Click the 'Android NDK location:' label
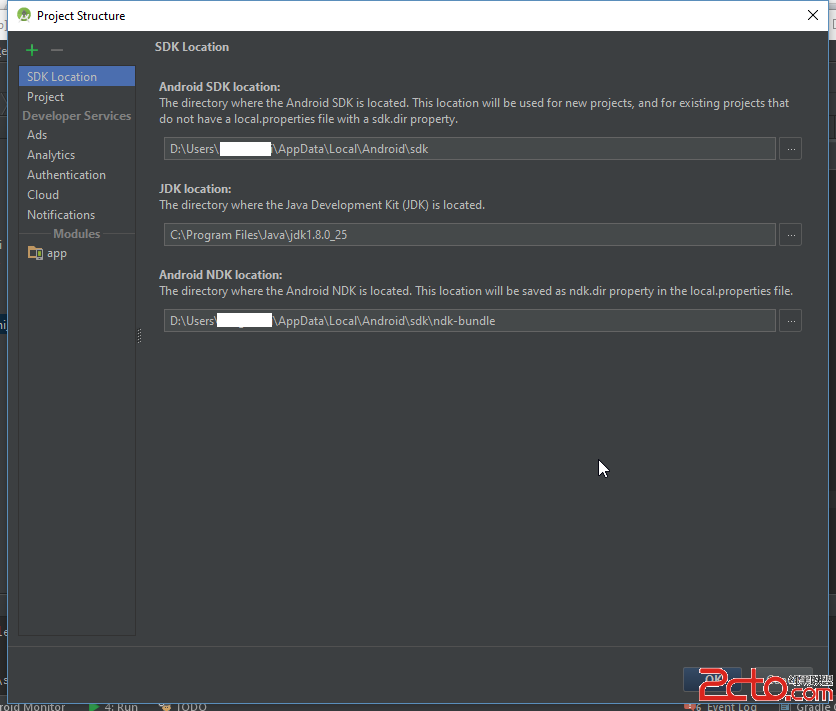836x711 pixels. pos(221,275)
